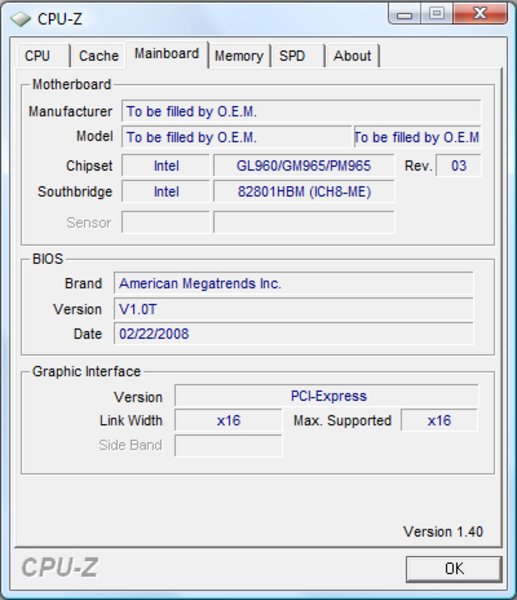Image resolution: width=517 pixels, height=600 pixels.
Task: Click the Motherboard group title
Action: click(x=72, y=84)
